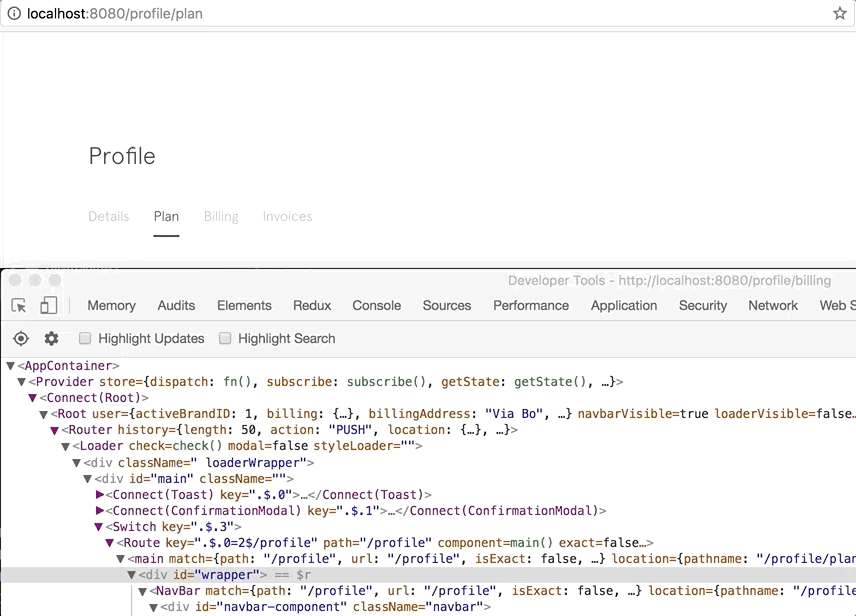Image resolution: width=856 pixels, height=616 pixels.
Task: Select the Connect(ConfirmationModal) tree row
Action: click(355, 511)
